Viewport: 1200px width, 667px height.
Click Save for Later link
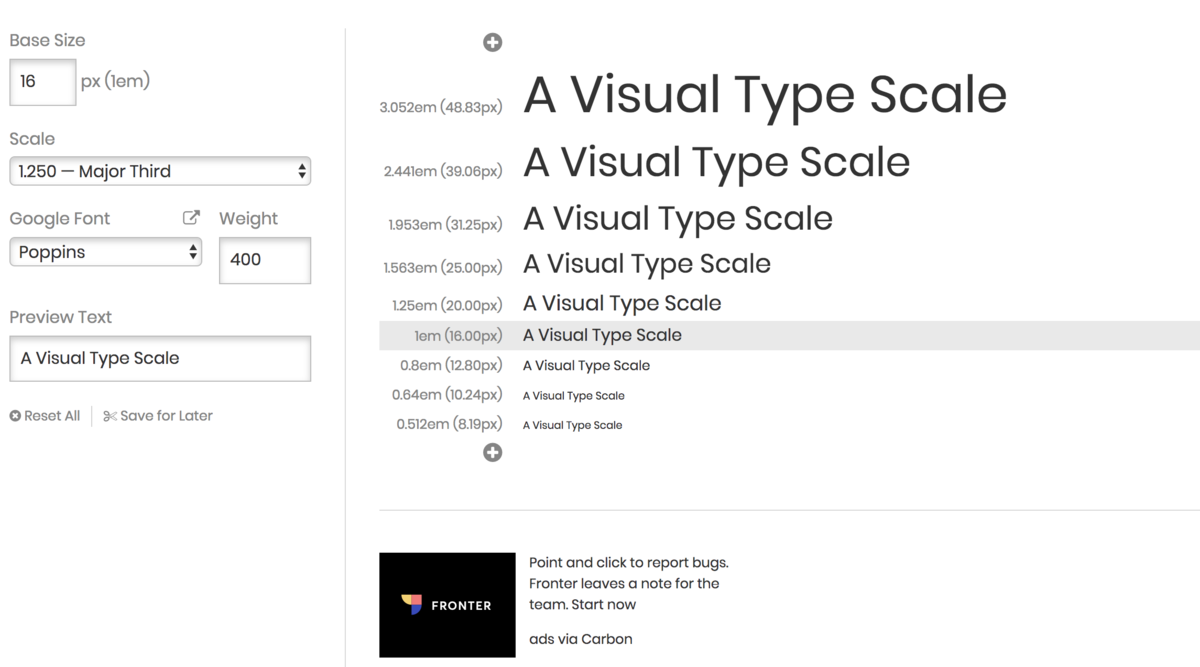tap(158, 416)
